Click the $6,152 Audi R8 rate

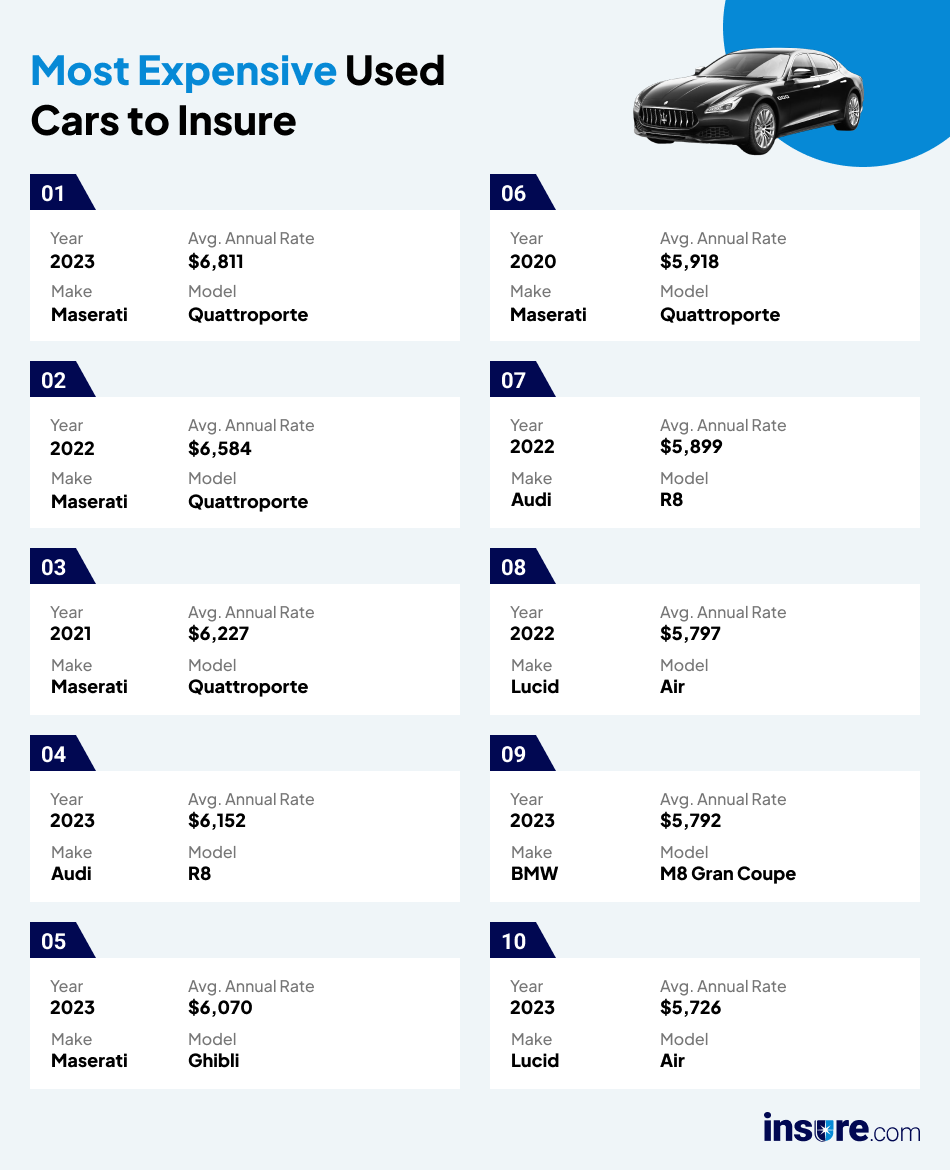[x=217, y=820]
